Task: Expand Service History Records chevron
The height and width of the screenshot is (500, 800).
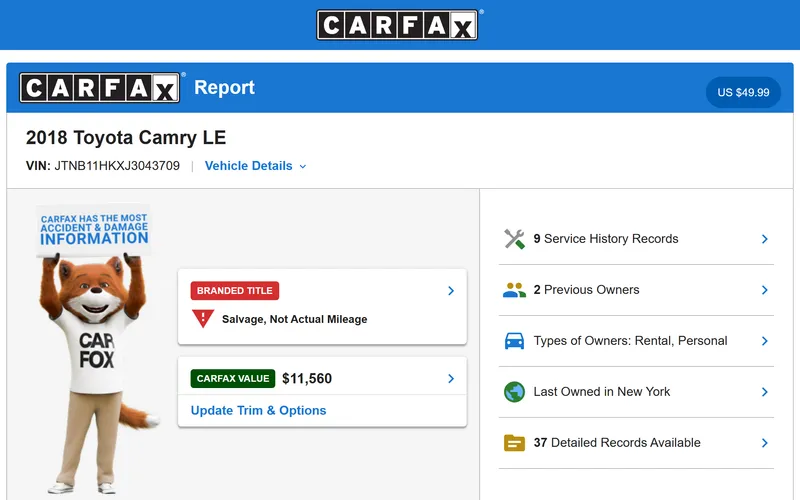Action: 764,239
